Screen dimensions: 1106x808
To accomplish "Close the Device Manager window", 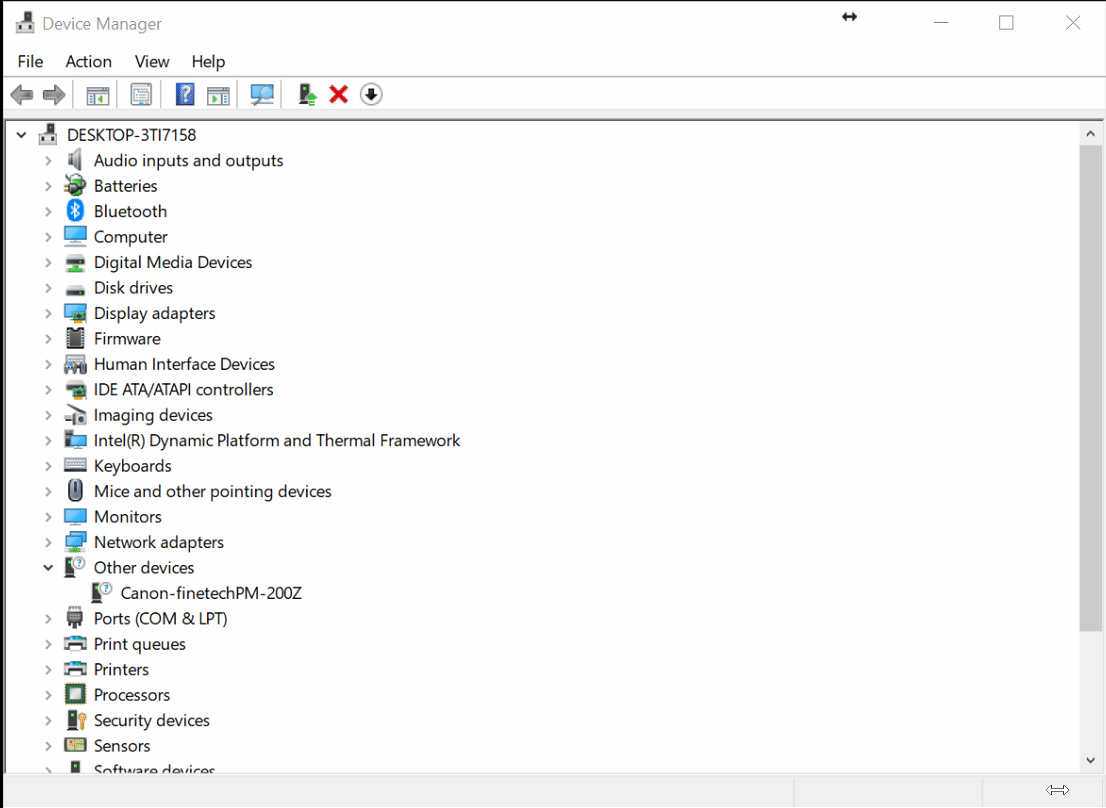I will [1073, 23].
